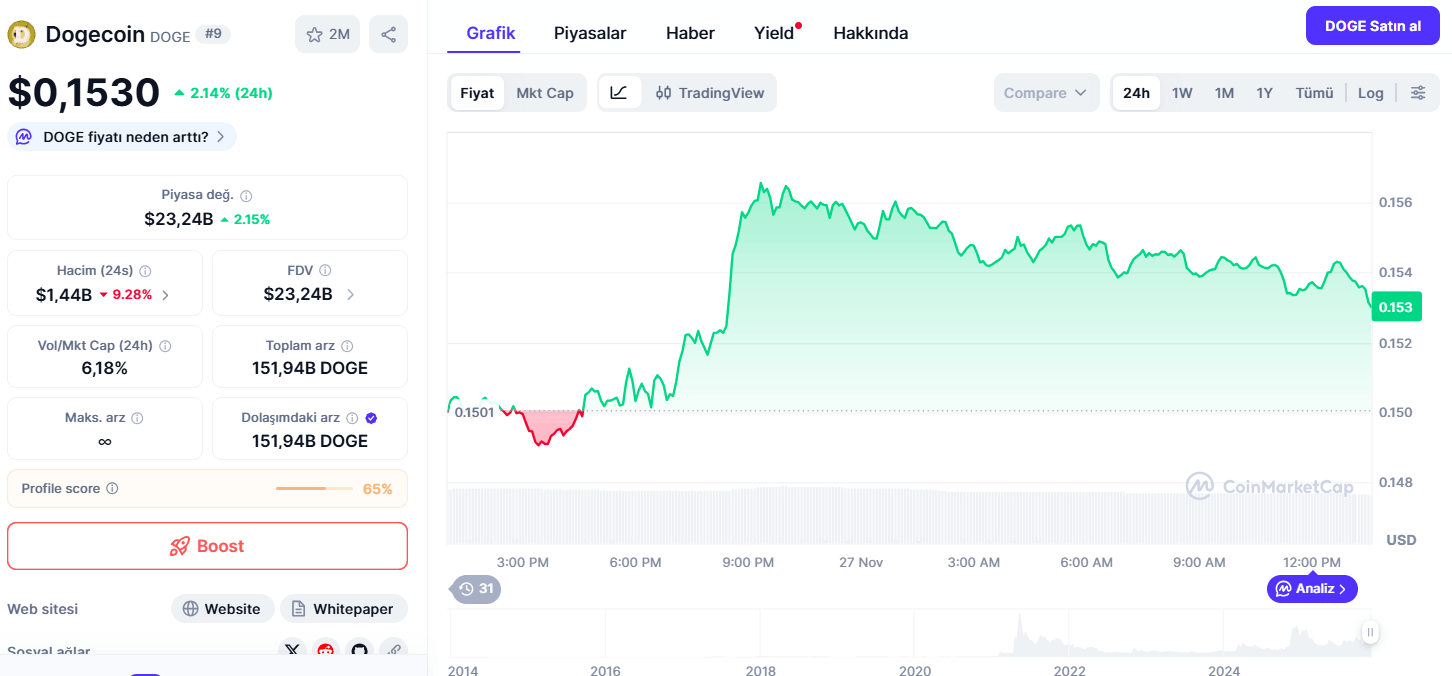Image resolution: width=1452 pixels, height=676 pixels.
Task: Expand 'DOGE fiyatı neden arttı?' explanation
Action: [122, 137]
